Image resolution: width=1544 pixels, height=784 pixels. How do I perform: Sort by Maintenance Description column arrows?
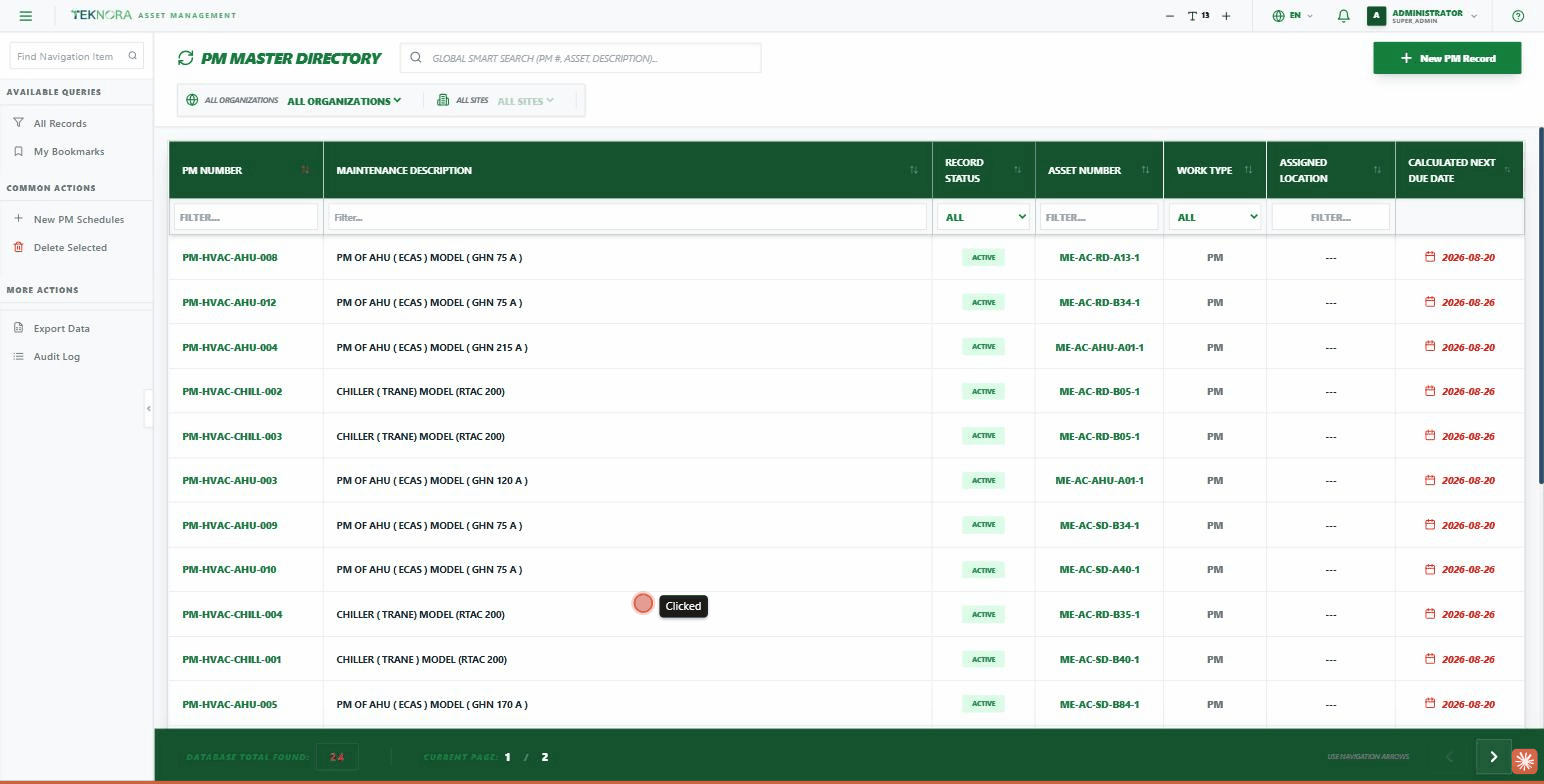tap(913, 170)
